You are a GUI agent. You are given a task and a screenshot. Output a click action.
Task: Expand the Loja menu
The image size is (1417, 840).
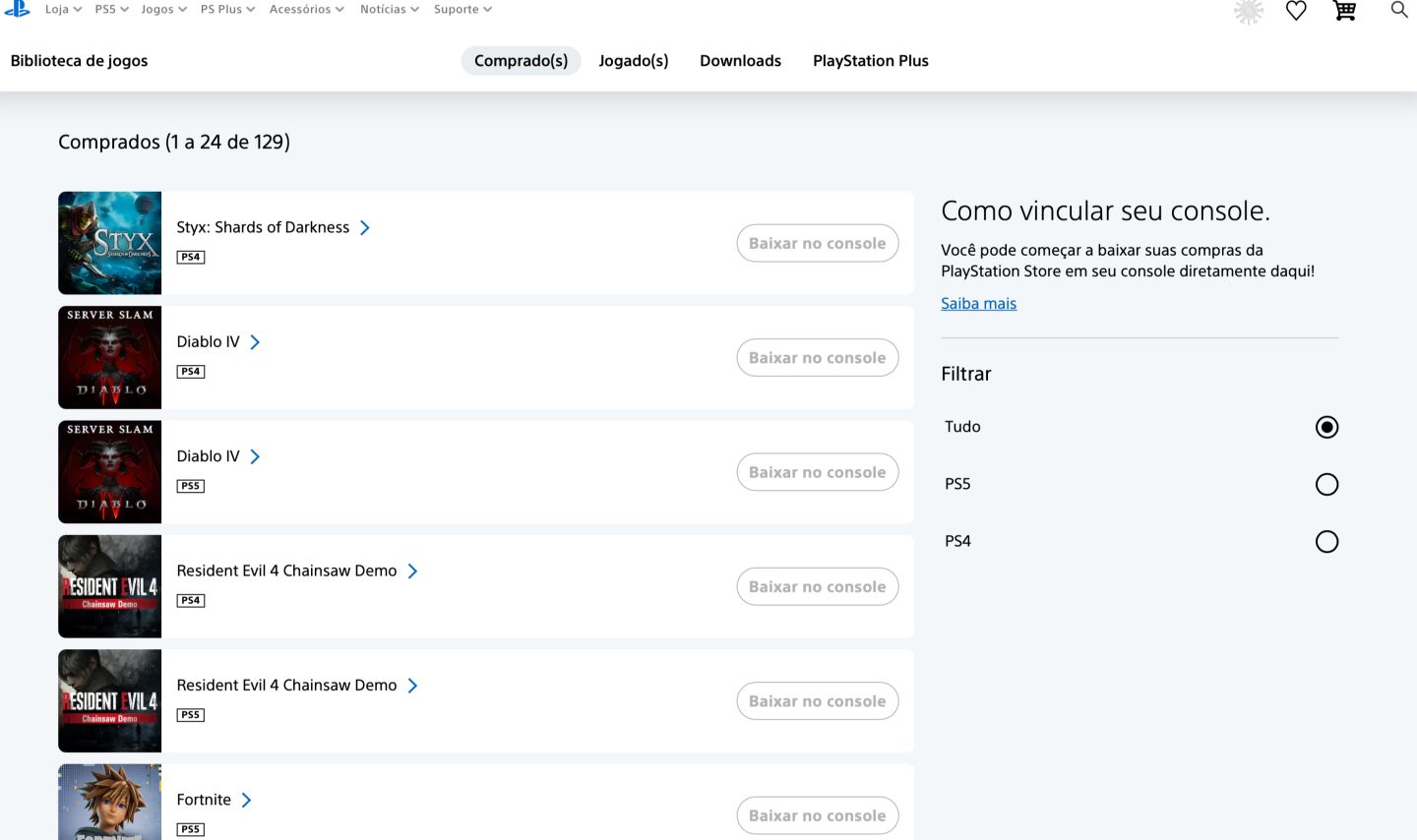63,9
